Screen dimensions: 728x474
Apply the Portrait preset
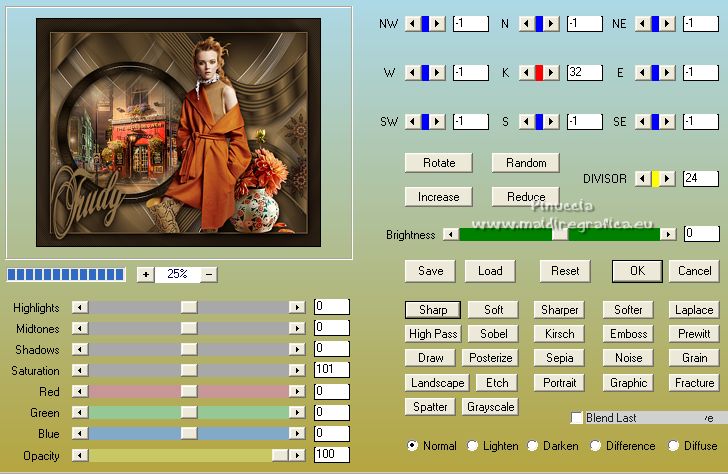pos(559,383)
